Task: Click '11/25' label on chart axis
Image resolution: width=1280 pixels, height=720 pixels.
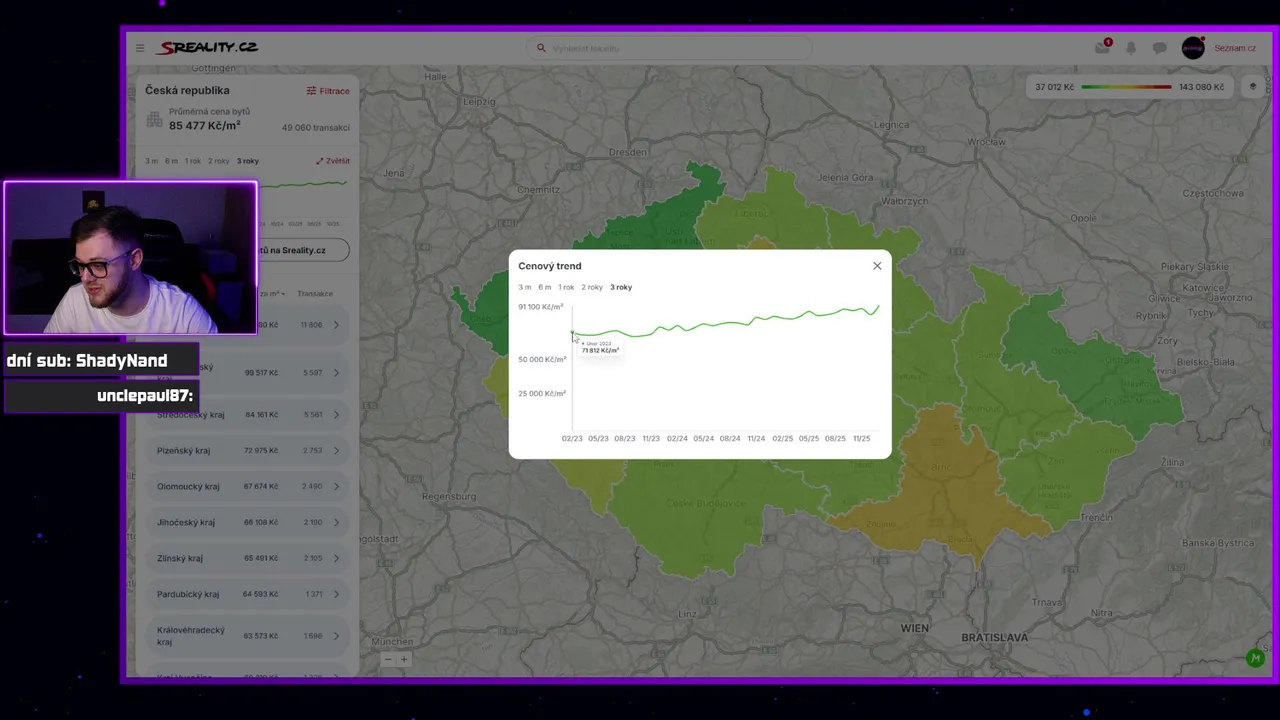Action: coord(861,438)
